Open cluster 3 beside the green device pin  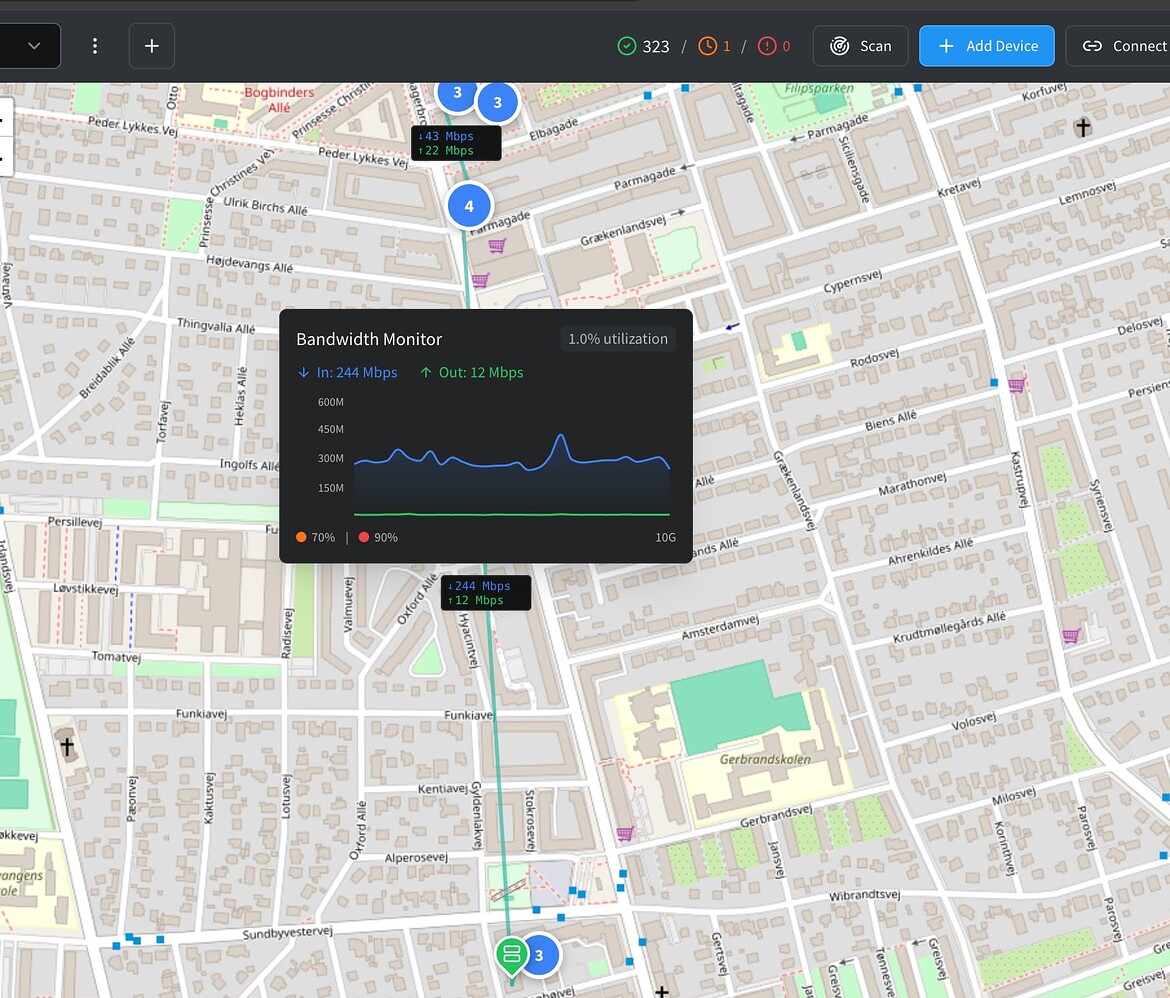pyautogui.click(x=539, y=955)
